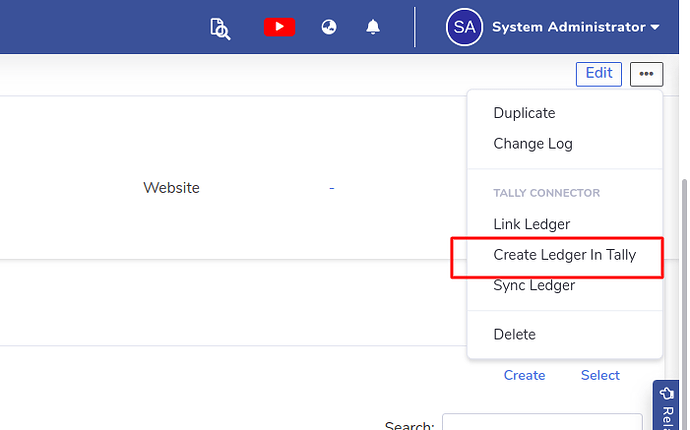Open notifications bell
The width and height of the screenshot is (690, 430).
pyautogui.click(x=373, y=27)
